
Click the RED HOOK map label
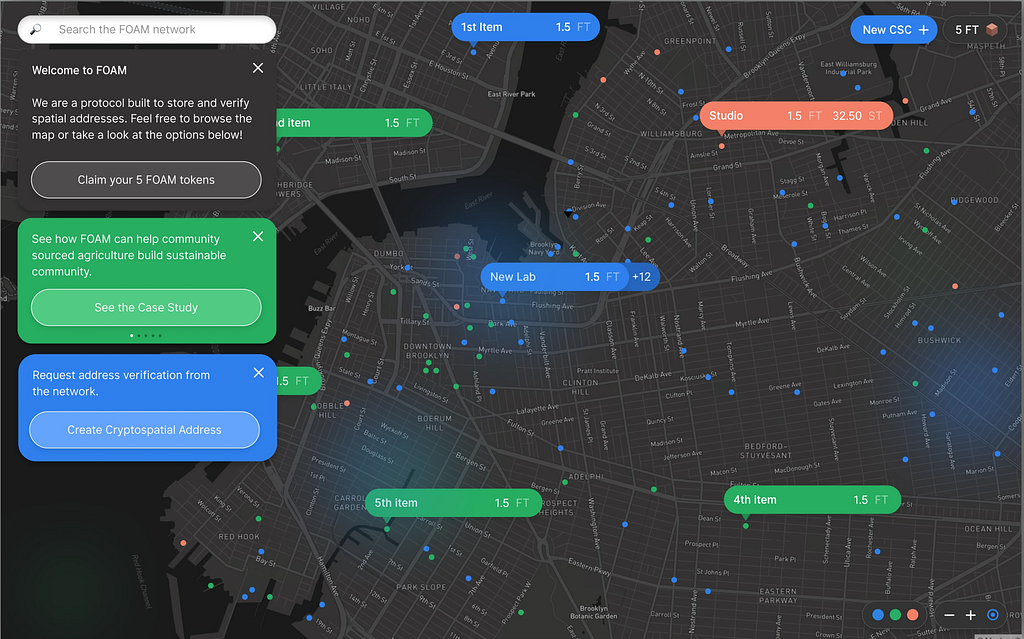click(239, 536)
